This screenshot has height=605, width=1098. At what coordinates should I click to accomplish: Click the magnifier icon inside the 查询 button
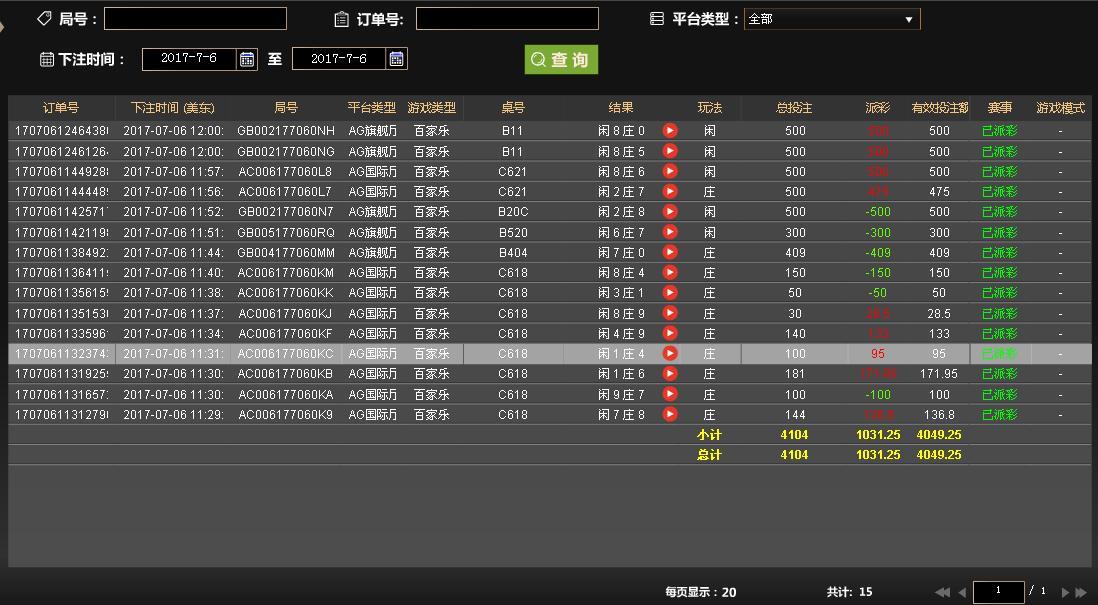point(540,59)
